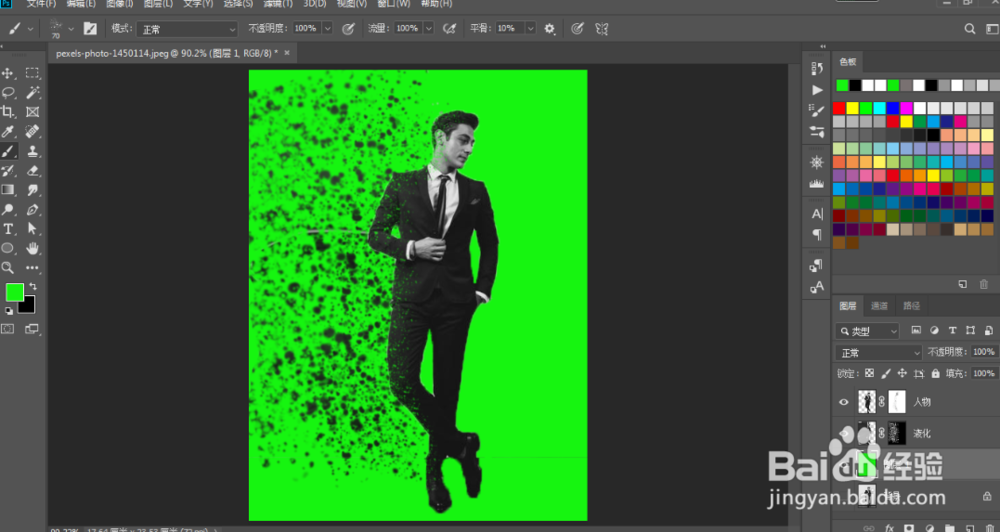The width and height of the screenshot is (1000, 532).
Task: Toggle lock transparent pixels
Action: 869,373
